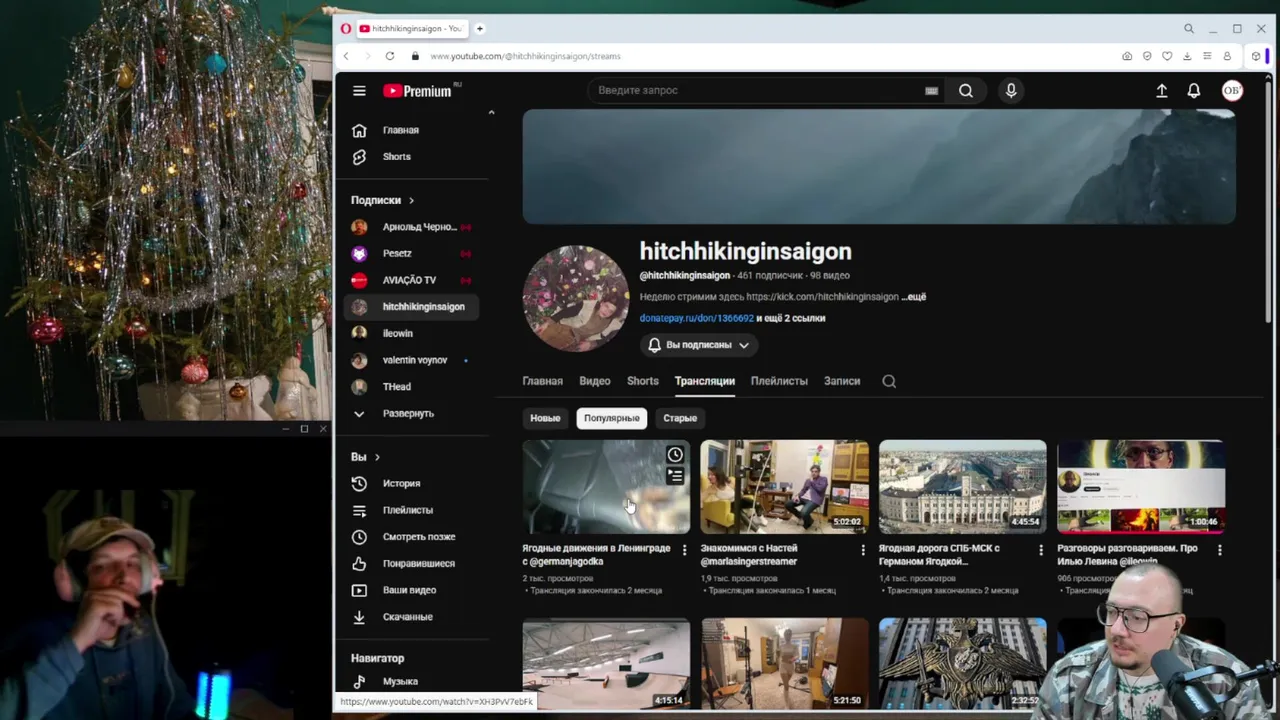This screenshot has width=1280, height=720.
Task: Filter streams by Новые
Action: 545,418
